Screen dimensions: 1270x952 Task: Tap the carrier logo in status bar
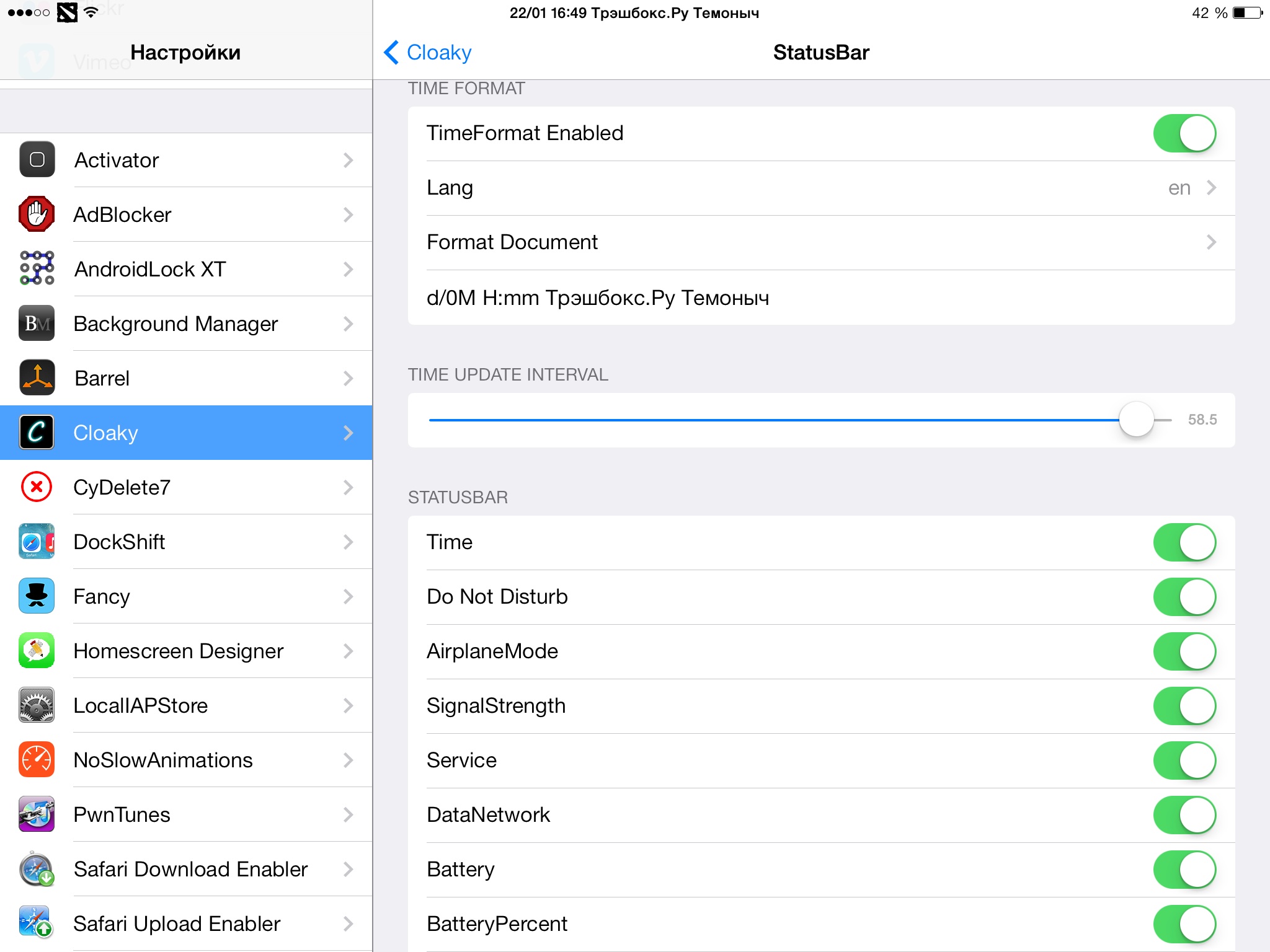click(67, 12)
